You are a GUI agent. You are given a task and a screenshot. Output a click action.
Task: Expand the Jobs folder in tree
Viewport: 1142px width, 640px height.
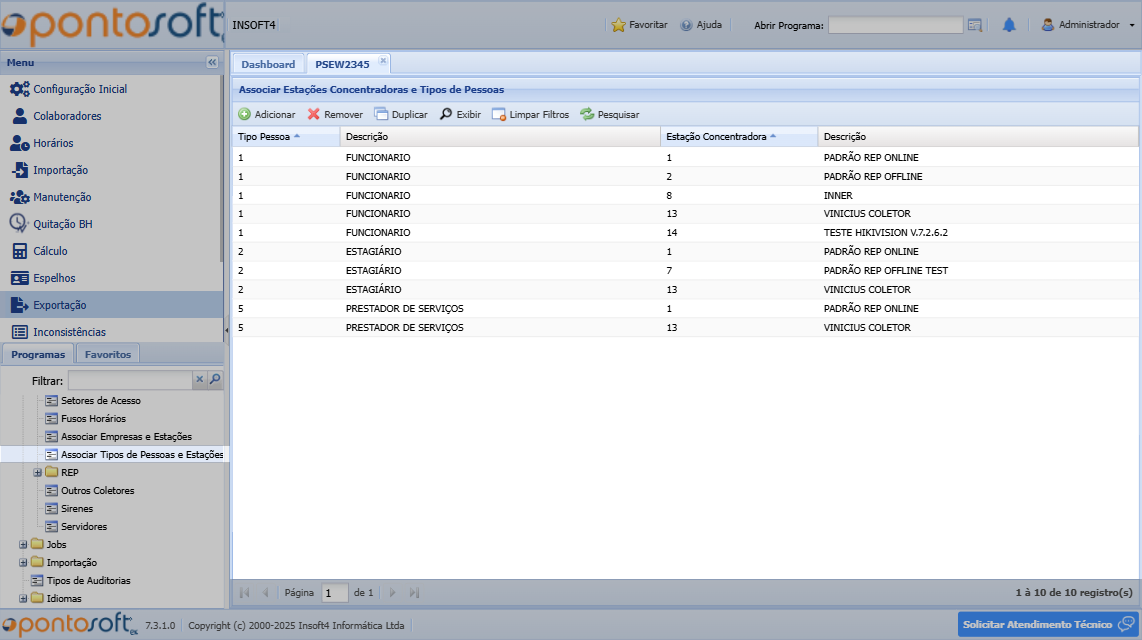(24, 545)
